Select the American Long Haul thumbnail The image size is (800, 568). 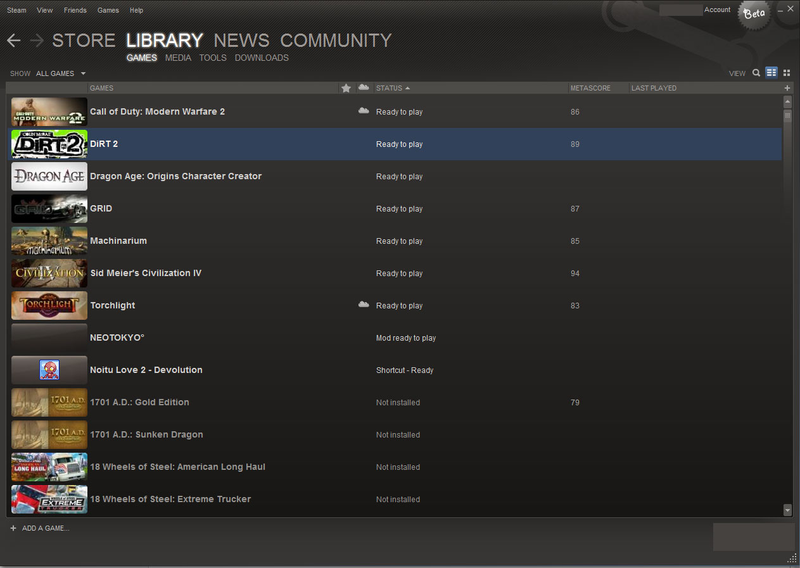(x=49, y=467)
